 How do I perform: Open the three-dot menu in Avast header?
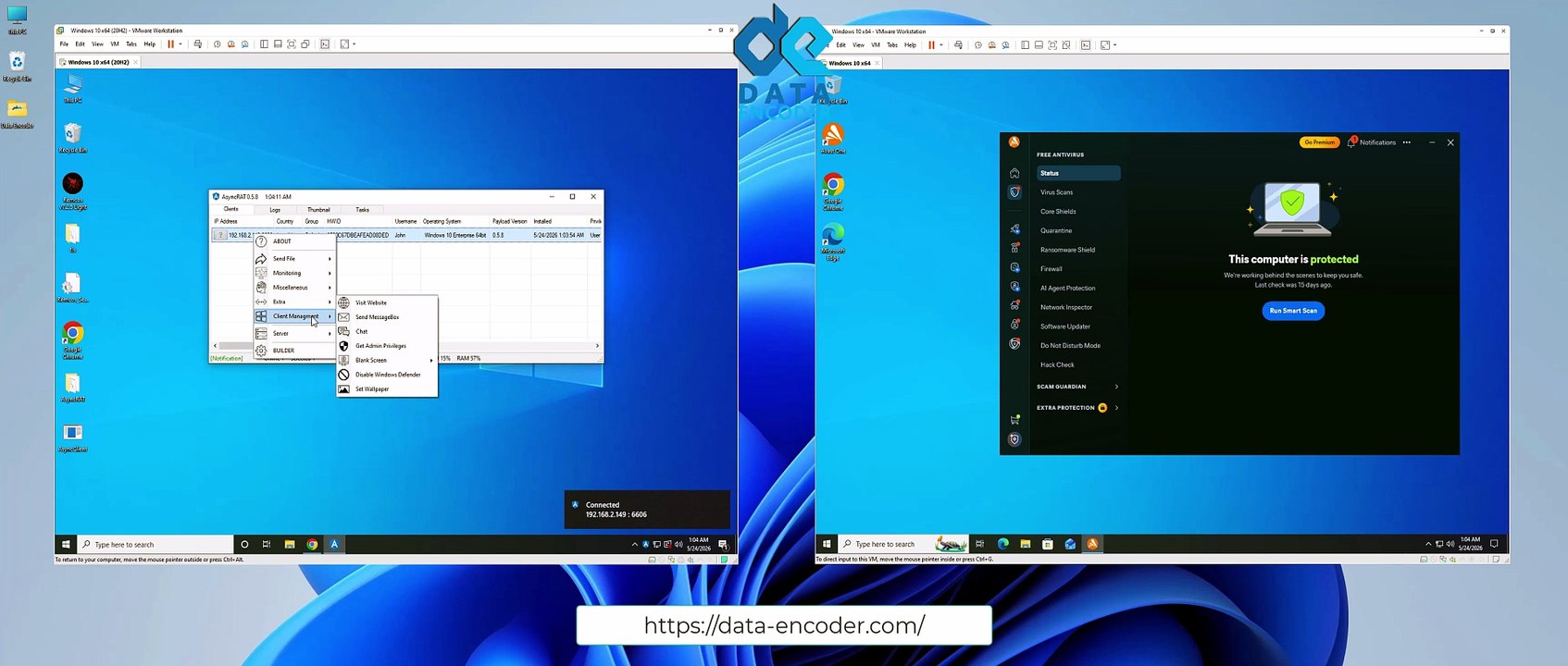[x=1407, y=142]
